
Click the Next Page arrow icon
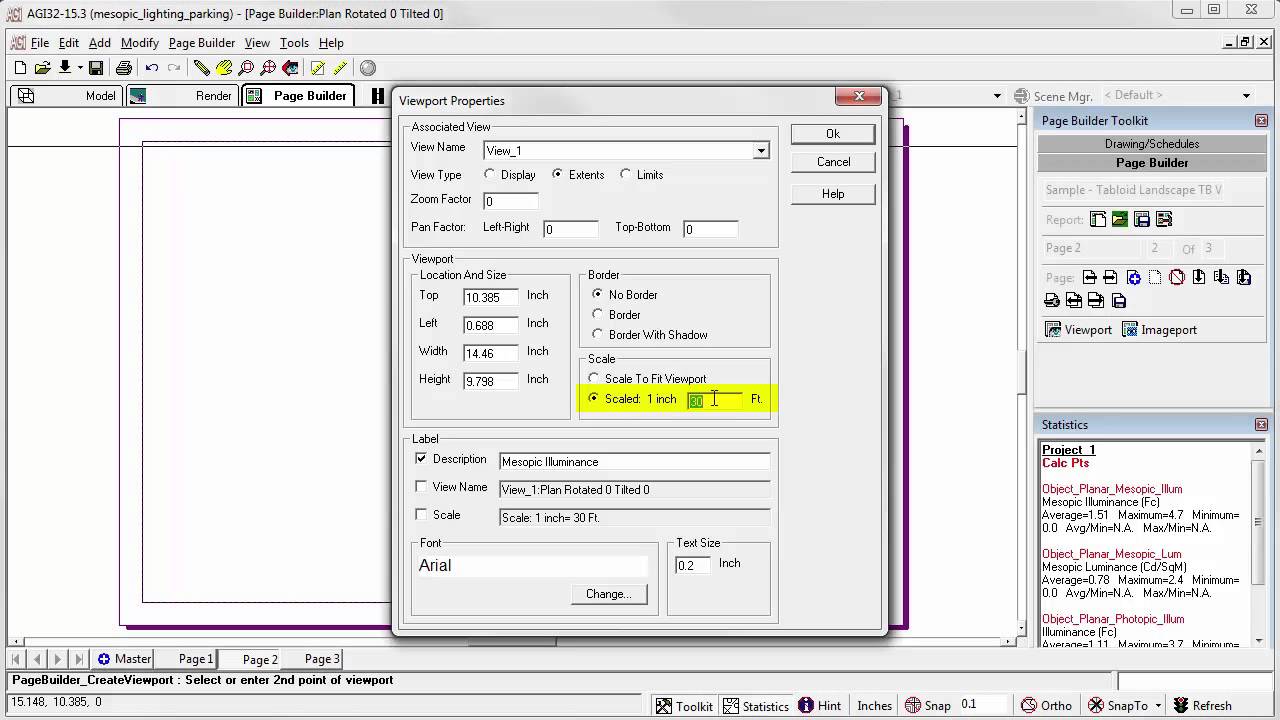(1111, 277)
